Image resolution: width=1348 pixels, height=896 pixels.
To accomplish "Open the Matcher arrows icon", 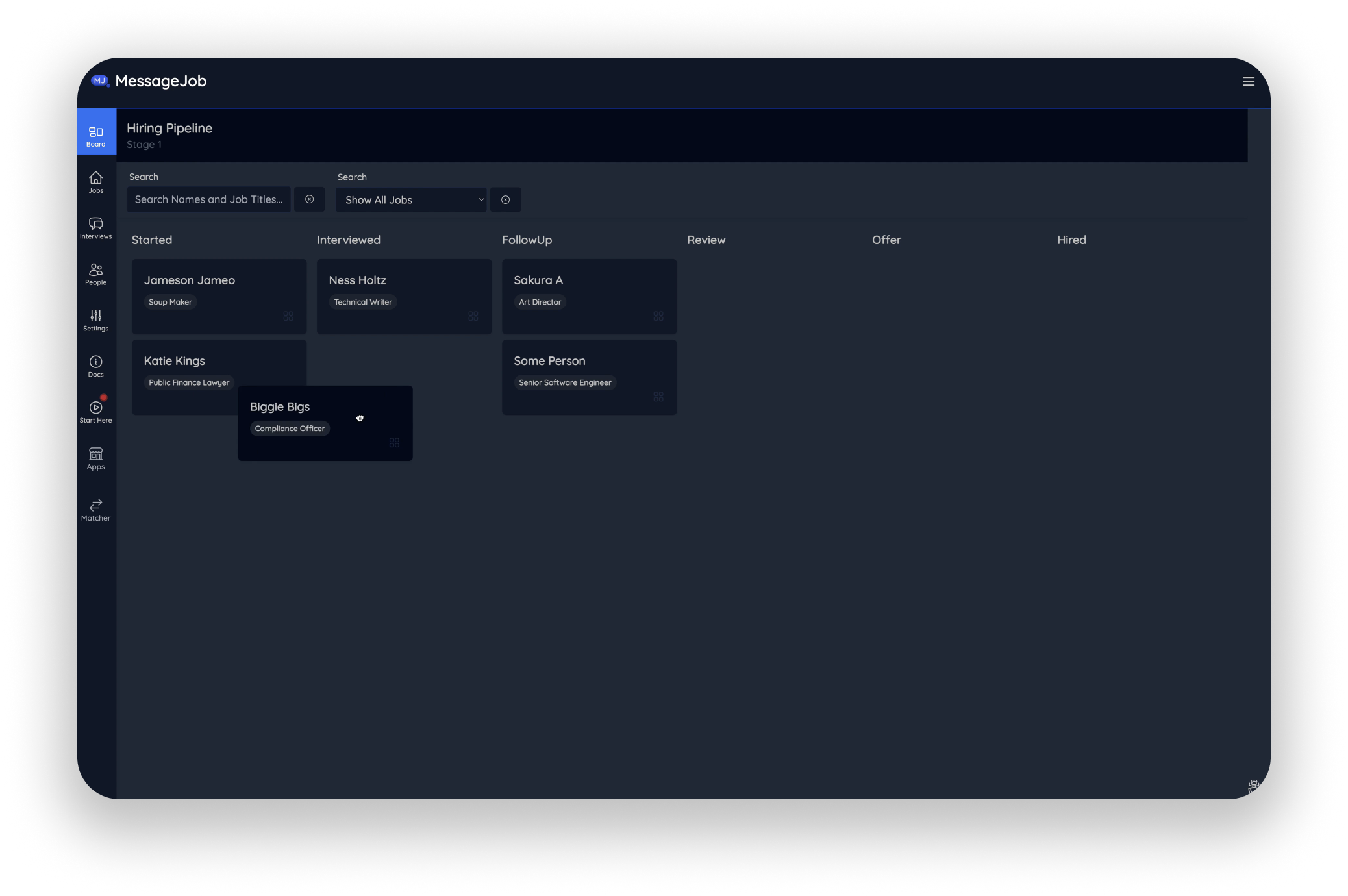I will click(95, 510).
